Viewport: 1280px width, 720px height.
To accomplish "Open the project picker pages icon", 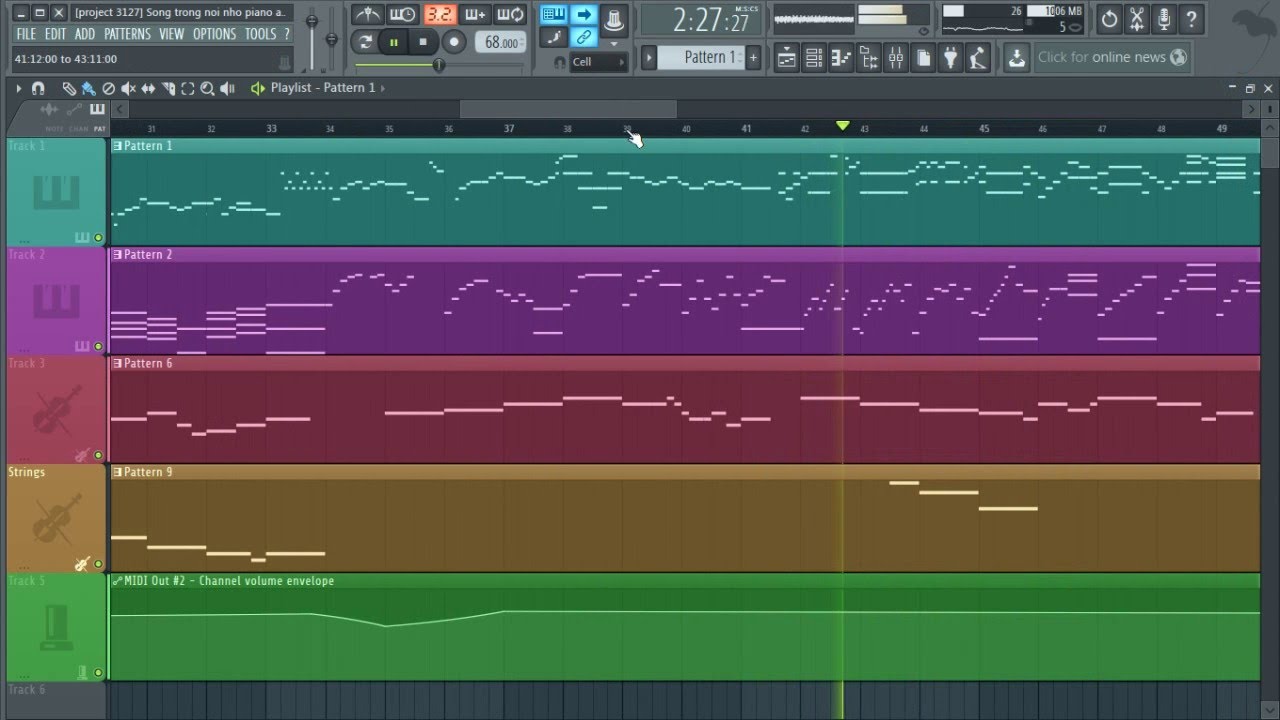I will [922, 58].
